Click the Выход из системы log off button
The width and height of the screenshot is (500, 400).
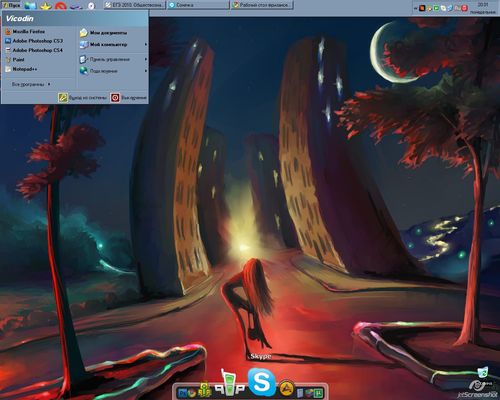[83, 98]
